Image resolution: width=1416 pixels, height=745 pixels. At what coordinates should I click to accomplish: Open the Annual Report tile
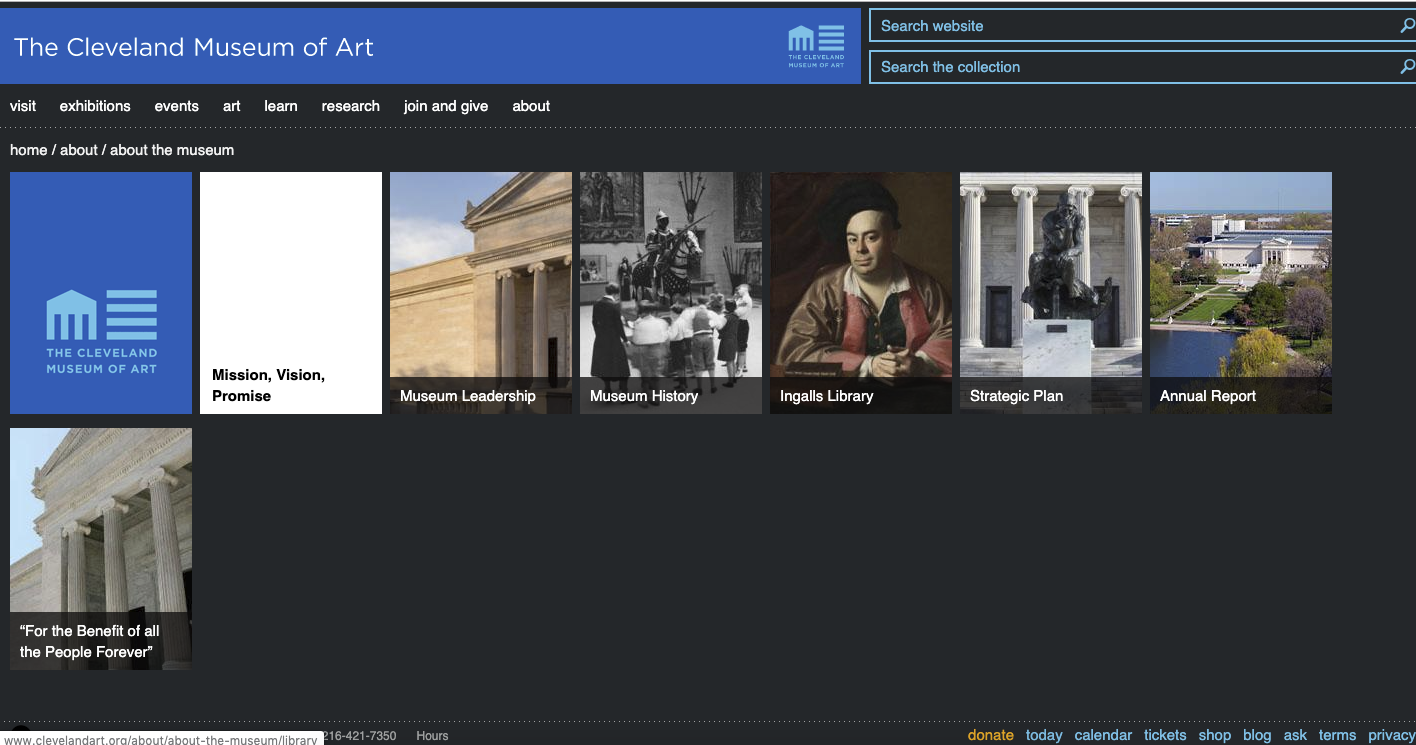pyautogui.click(x=1241, y=293)
